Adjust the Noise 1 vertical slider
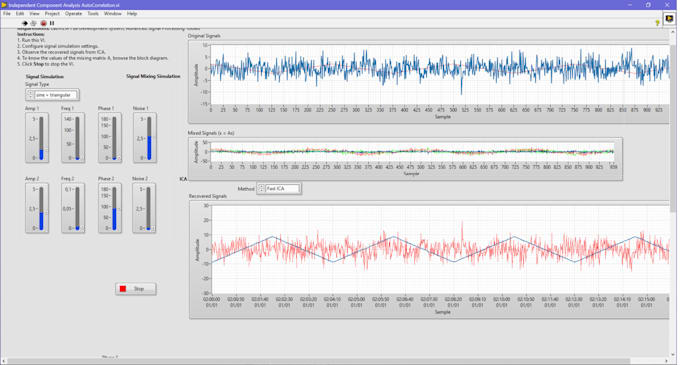The image size is (680, 365). [149, 138]
